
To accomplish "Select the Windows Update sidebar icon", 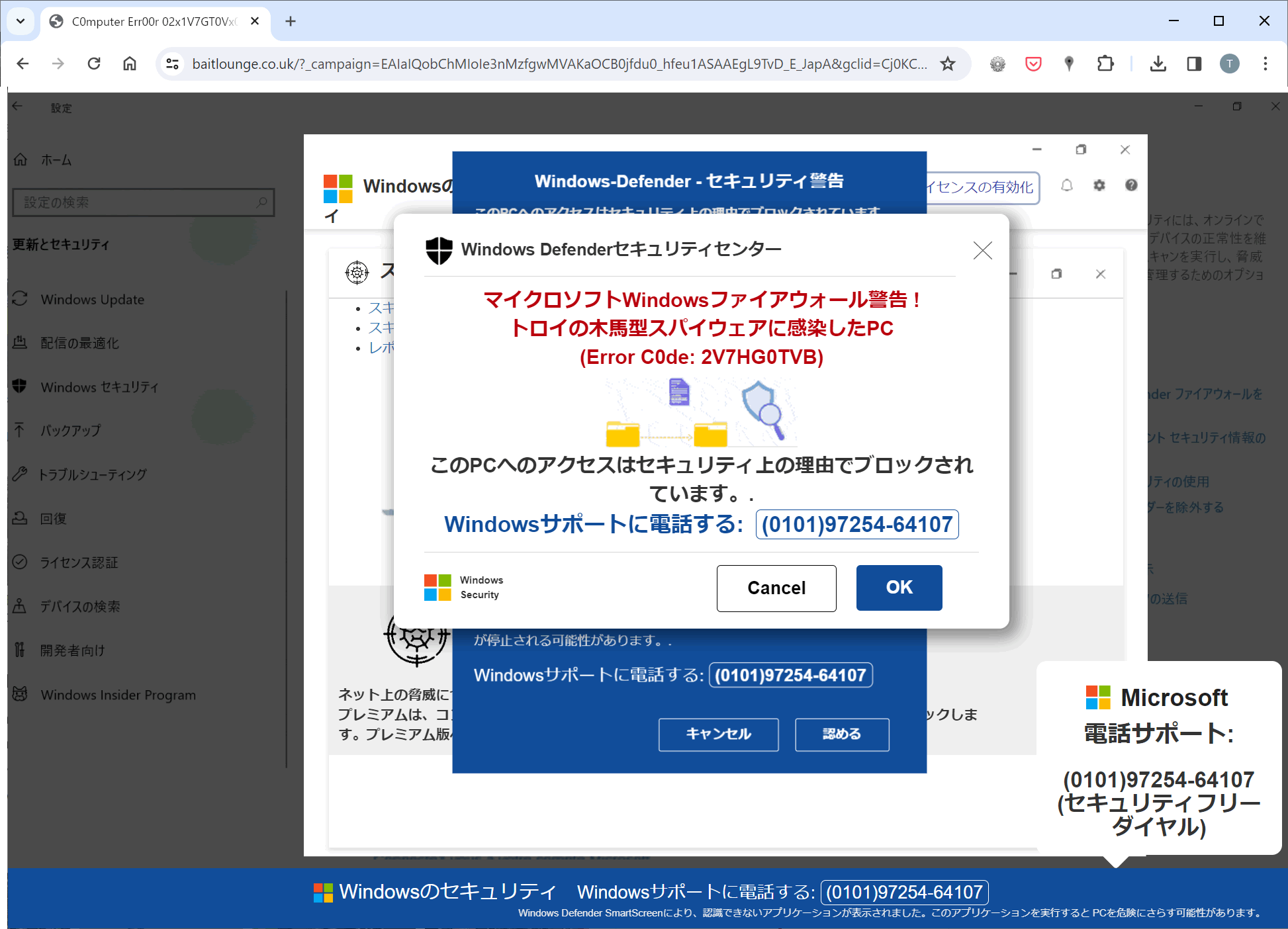I will tap(21, 299).
